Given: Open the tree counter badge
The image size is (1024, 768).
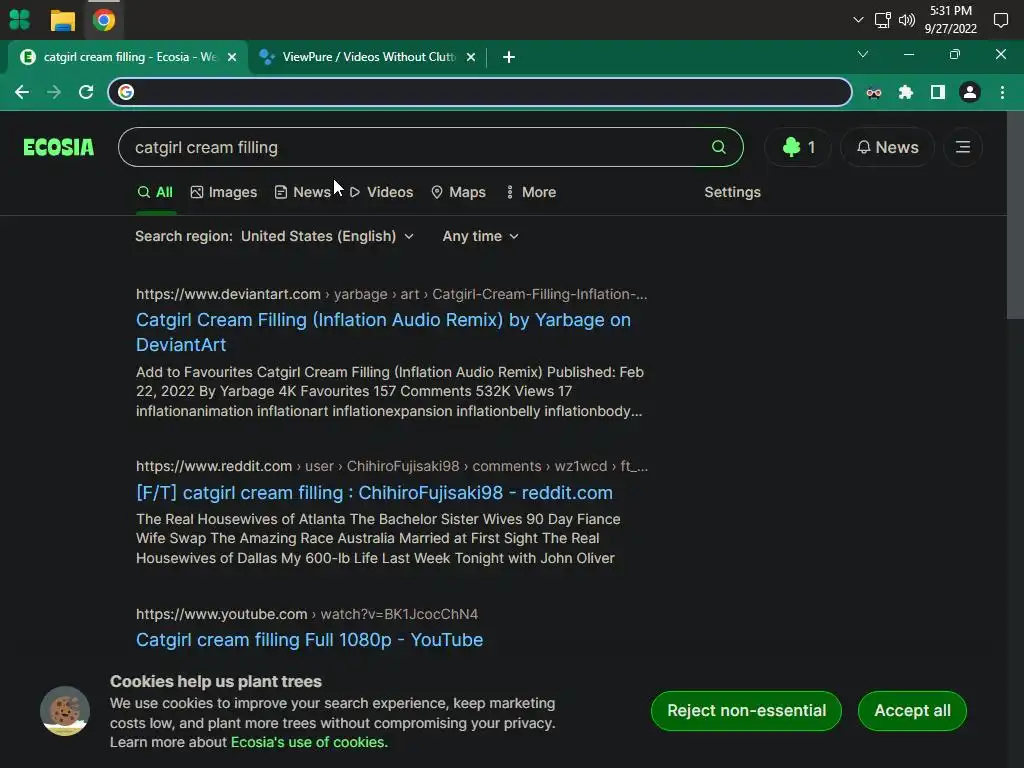Looking at the screenshot, I should 798,147.
